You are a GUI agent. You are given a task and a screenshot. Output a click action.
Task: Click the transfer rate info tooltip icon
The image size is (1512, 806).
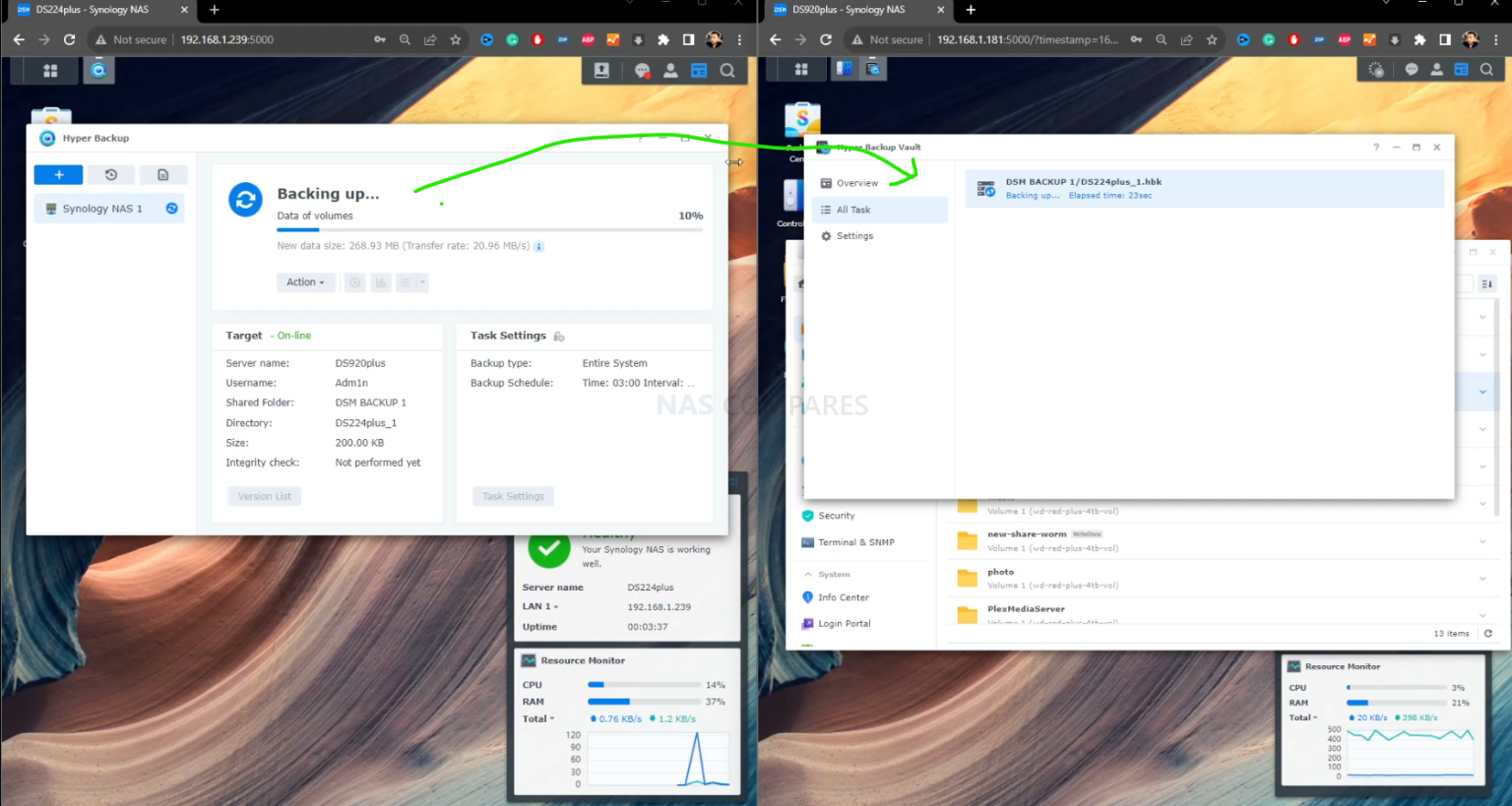[x=538, y=245]
